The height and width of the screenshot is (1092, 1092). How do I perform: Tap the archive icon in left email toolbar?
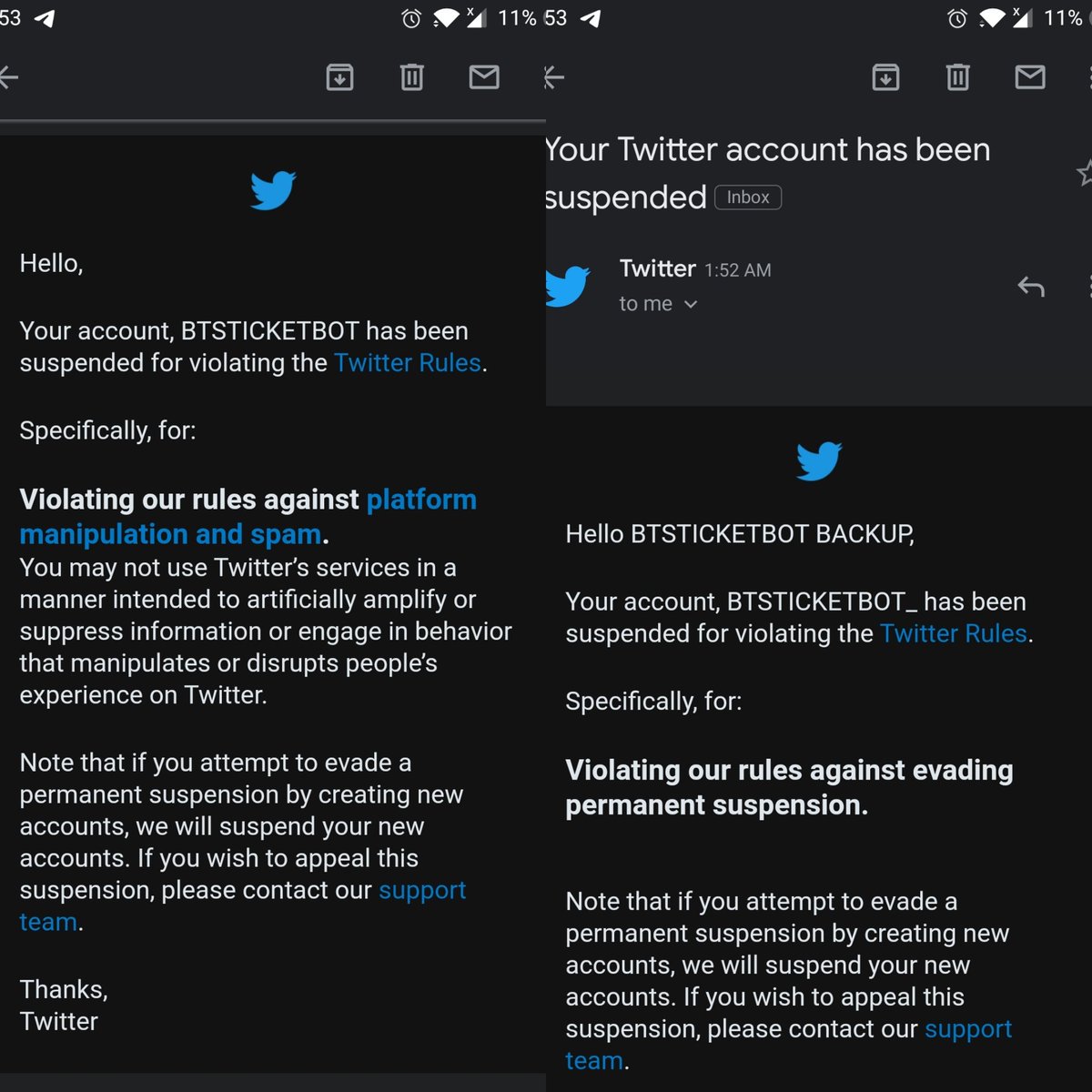(x=339, y=77)
